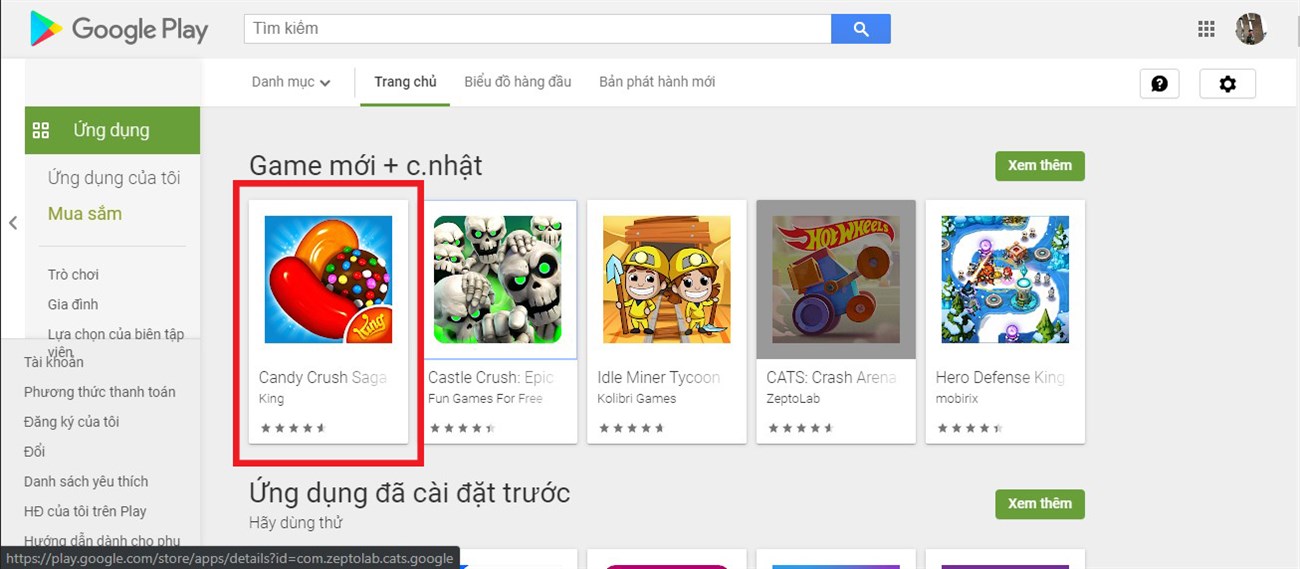Image resolution: width=1300 pixels, height=569 pixels.
Task: Open Trò chơi category
Action: click(73, 274)
